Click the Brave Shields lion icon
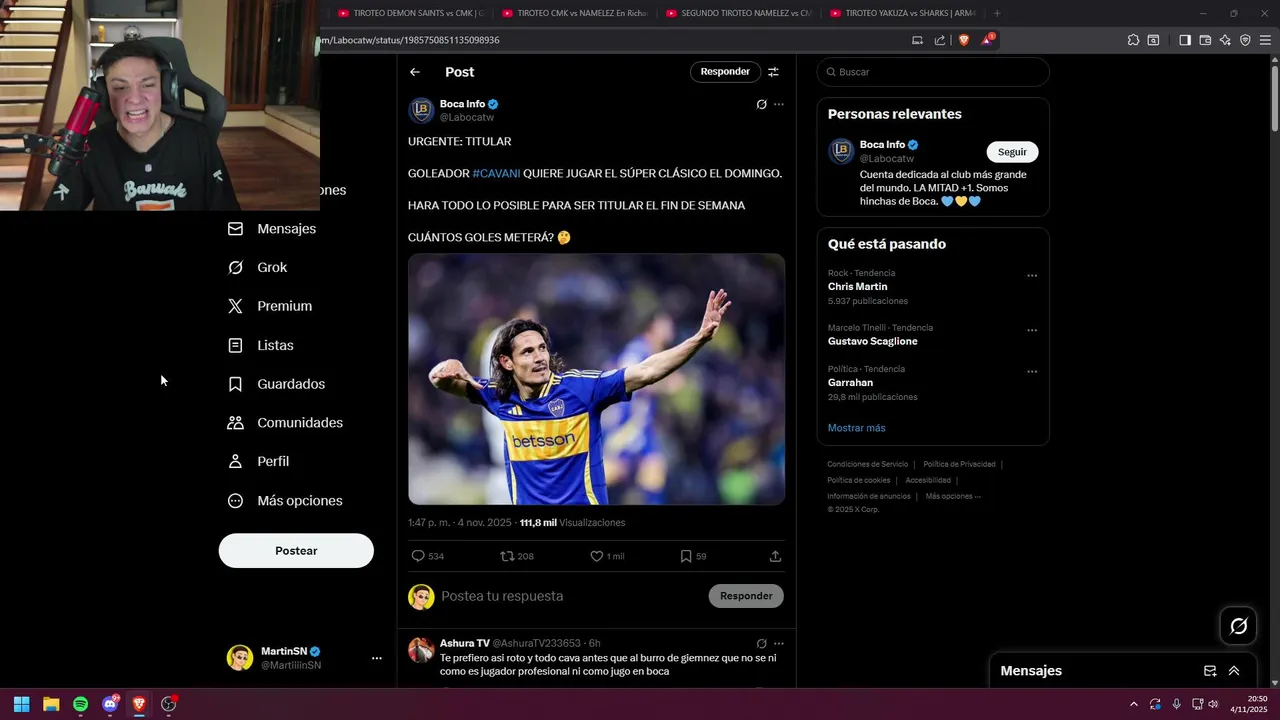The image size is (1280, 720). (963, 40)
